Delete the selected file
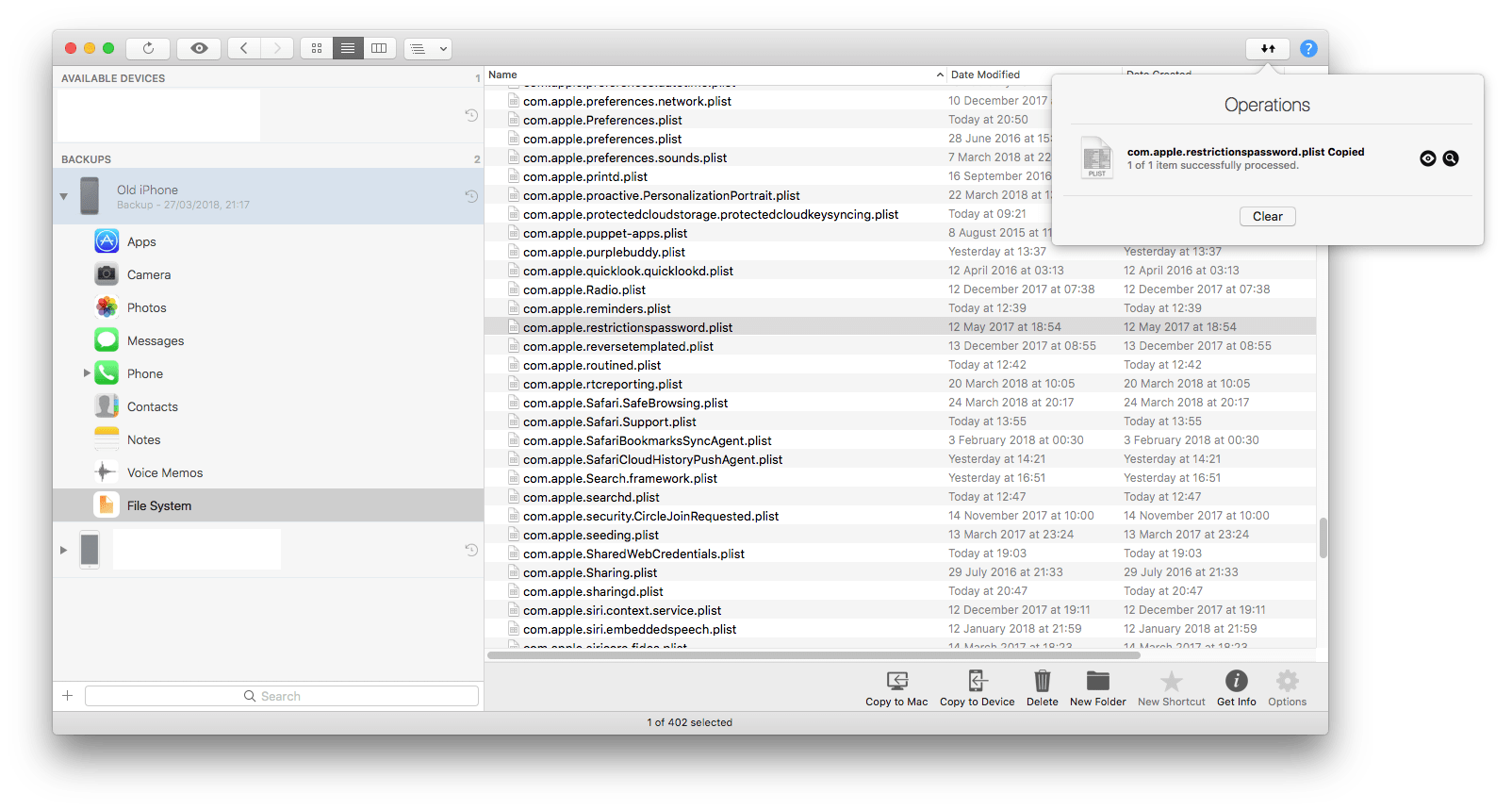This screenshot has width=1512, height=810. pyautogui.click(x=1043, y=688)
